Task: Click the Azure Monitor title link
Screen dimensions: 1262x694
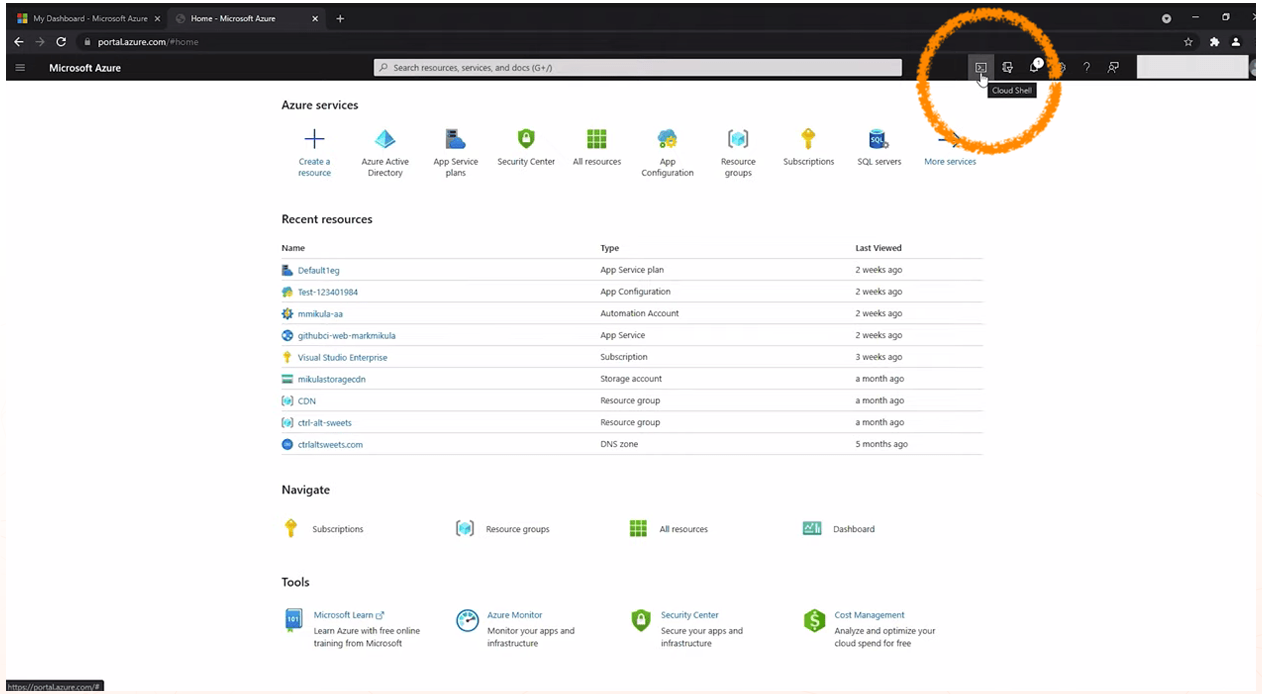Action: (x=515, y=615)
